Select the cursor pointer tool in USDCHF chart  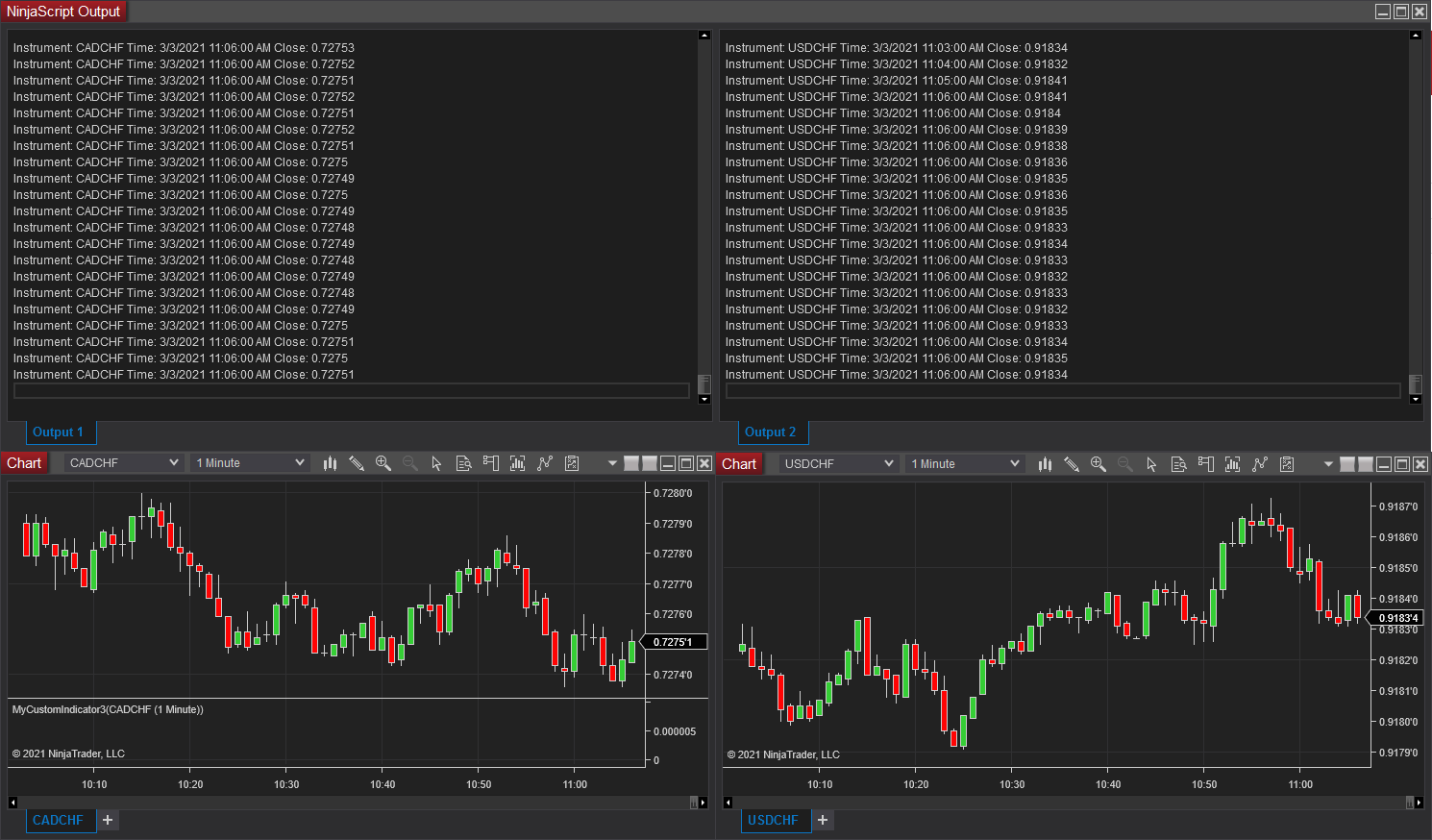(x=1151, y=464)
